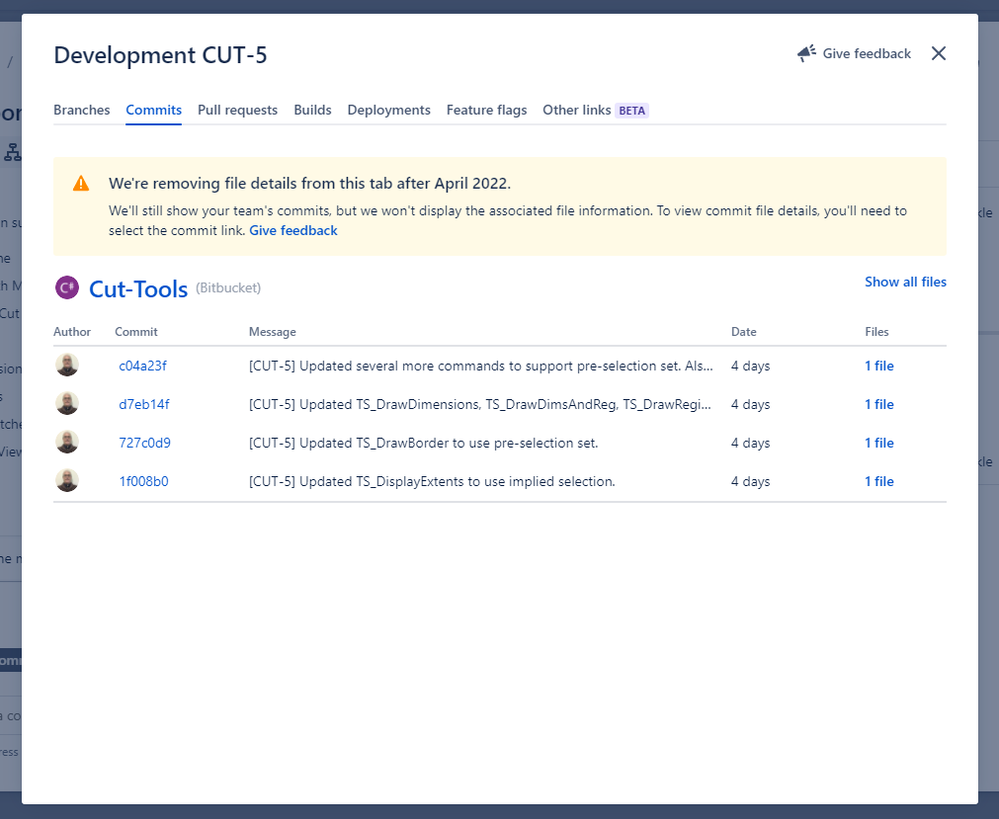Click author avatar for commit 1f008b0
The image size is (999, 819).
(x=67, y=481)
